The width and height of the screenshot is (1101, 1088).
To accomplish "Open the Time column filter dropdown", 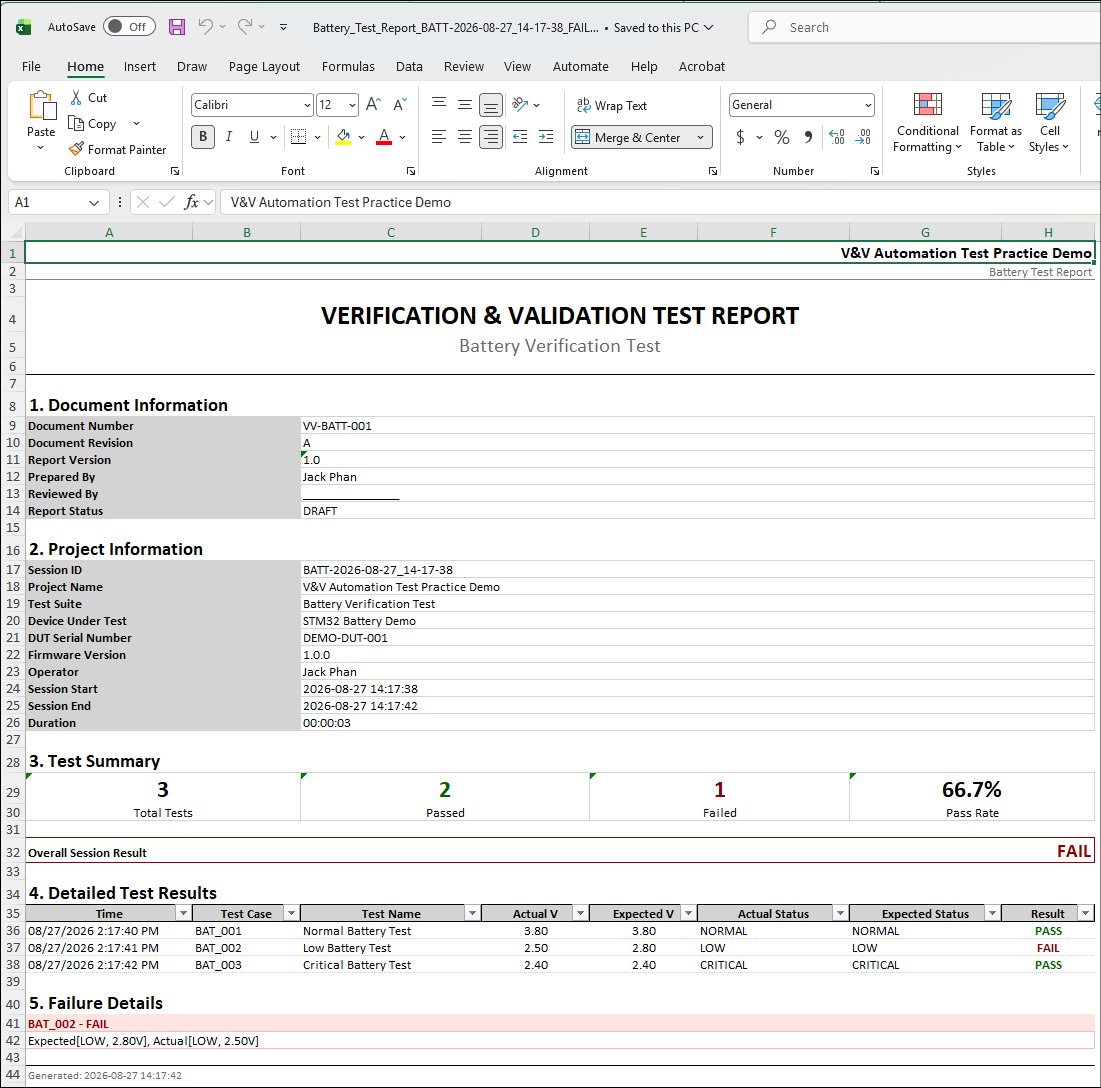I will tap(183, 913).
